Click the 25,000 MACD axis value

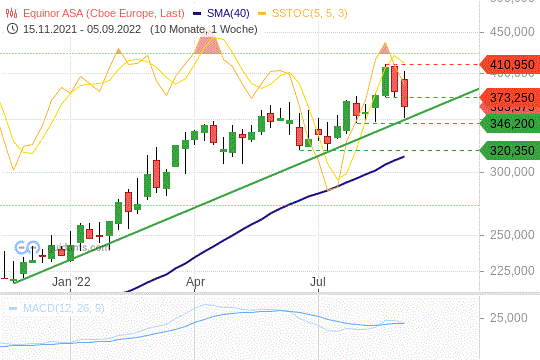pyautogui.click(x=509, y=318)
